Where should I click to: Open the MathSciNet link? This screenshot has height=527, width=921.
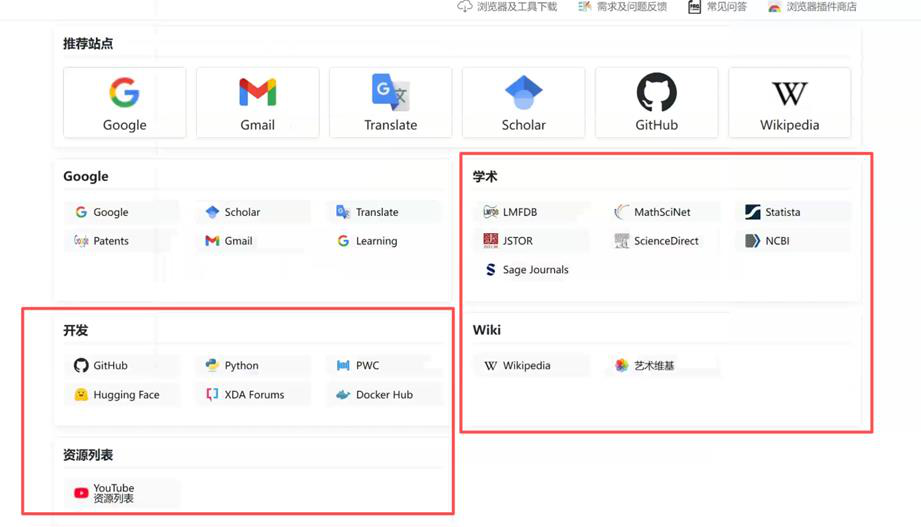pyautogui.click(x=663, y=212)
